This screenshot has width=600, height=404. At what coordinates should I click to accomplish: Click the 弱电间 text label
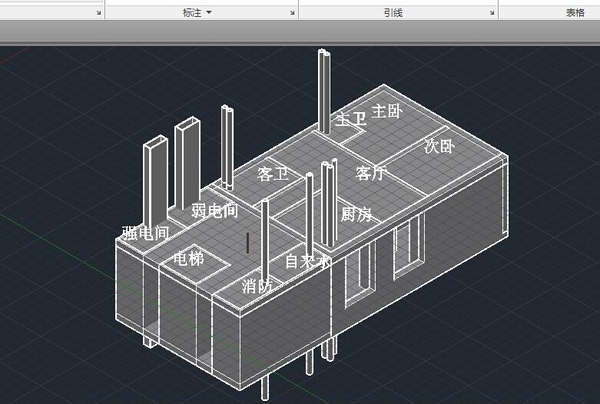[214, 211]
